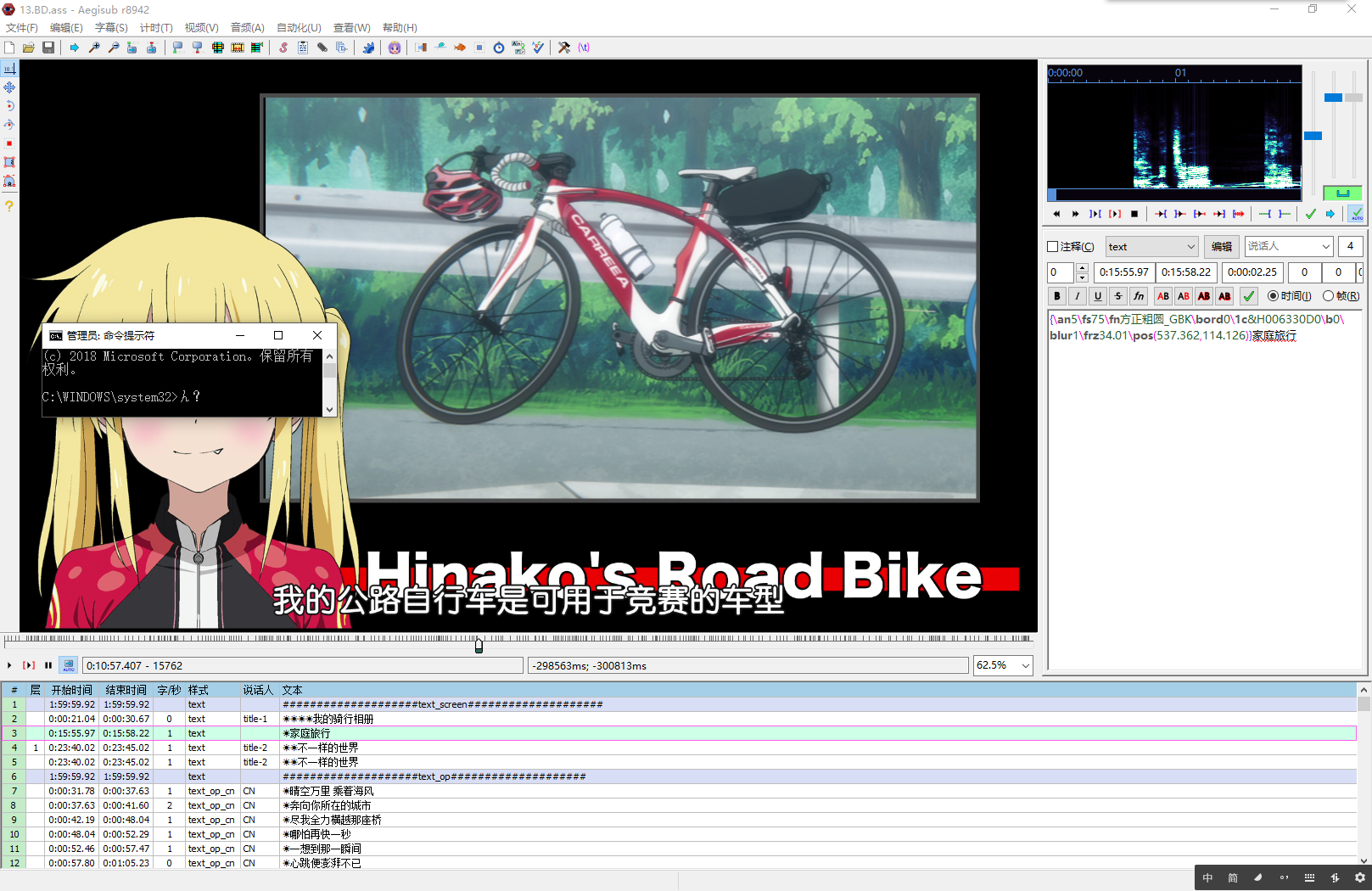Select the 时间 time radio button
1372x891 pixels.
click(x=1273, y=296)
